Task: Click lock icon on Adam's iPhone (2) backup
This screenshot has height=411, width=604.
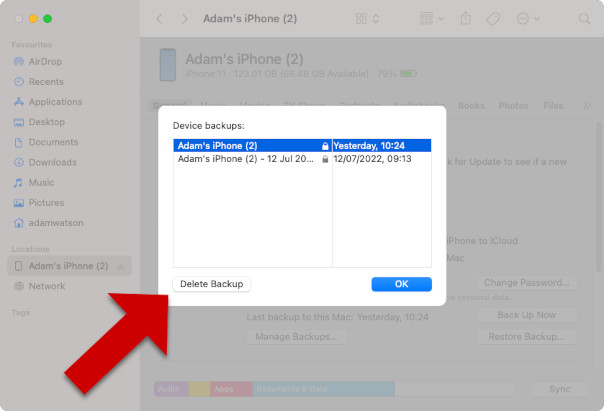Action: (x=325, y=146)
